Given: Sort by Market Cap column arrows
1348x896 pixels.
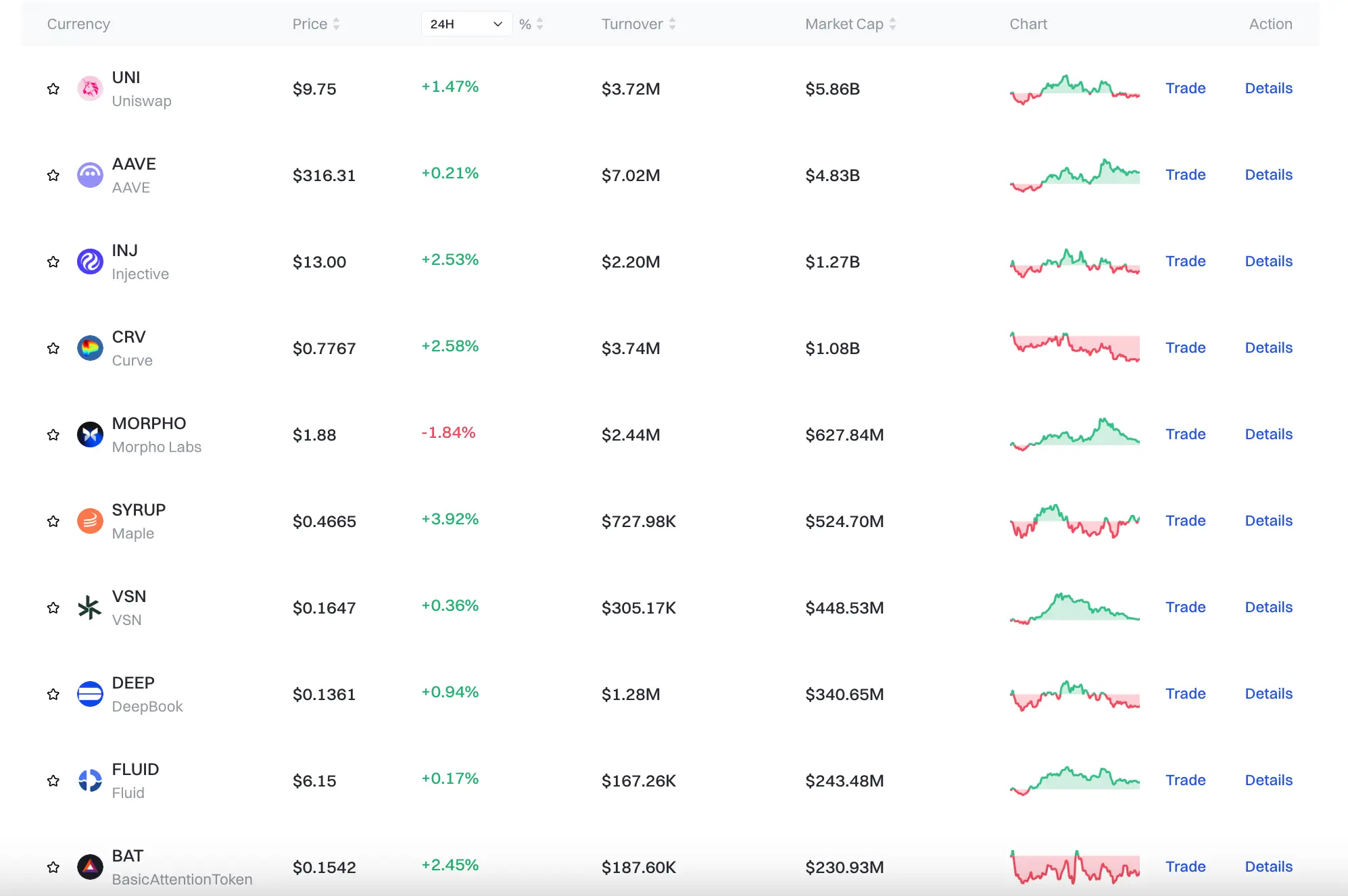Looking at the screenshot, I should point(892,24).
